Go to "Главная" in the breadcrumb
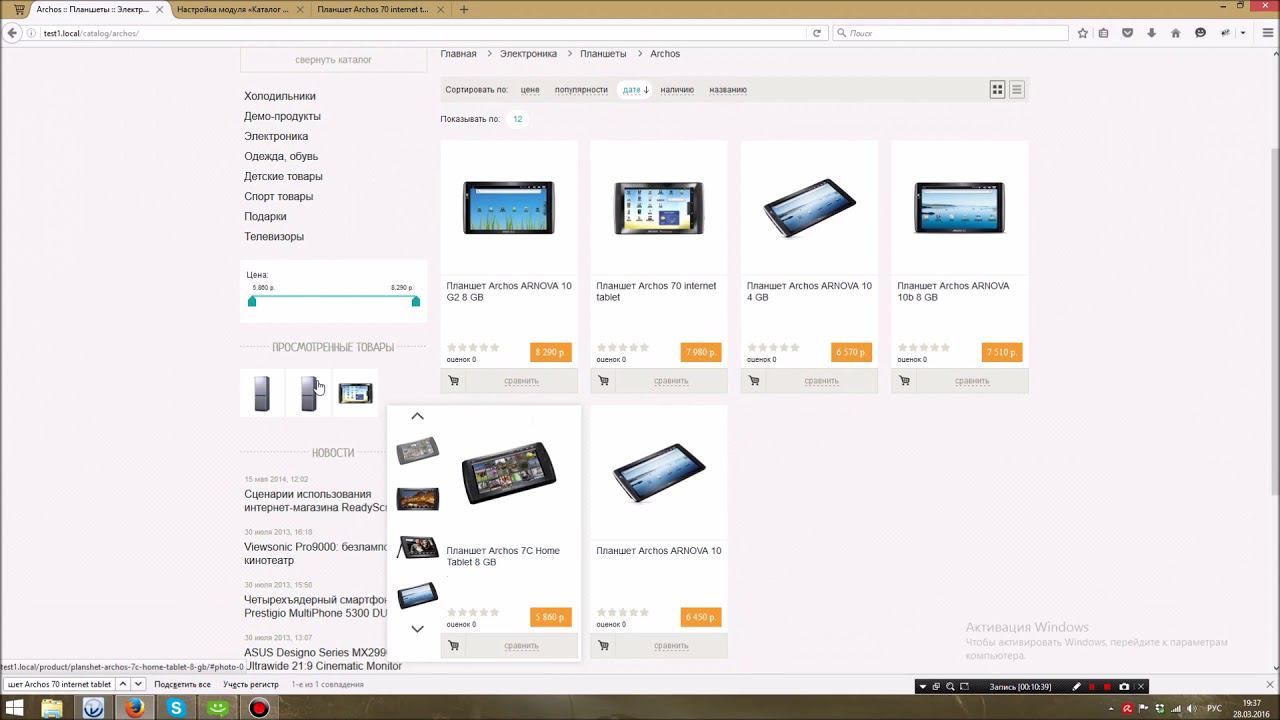 pyautogui.click(x=458, y=54)
